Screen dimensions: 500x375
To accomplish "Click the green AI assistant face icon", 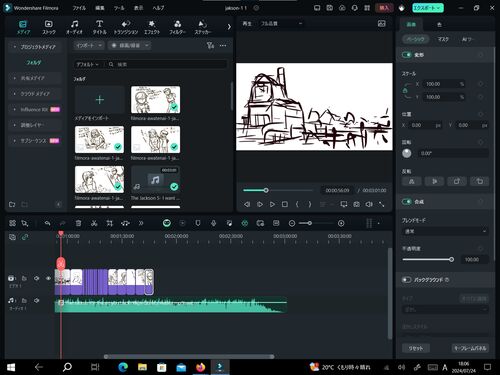I will (167, 223).
